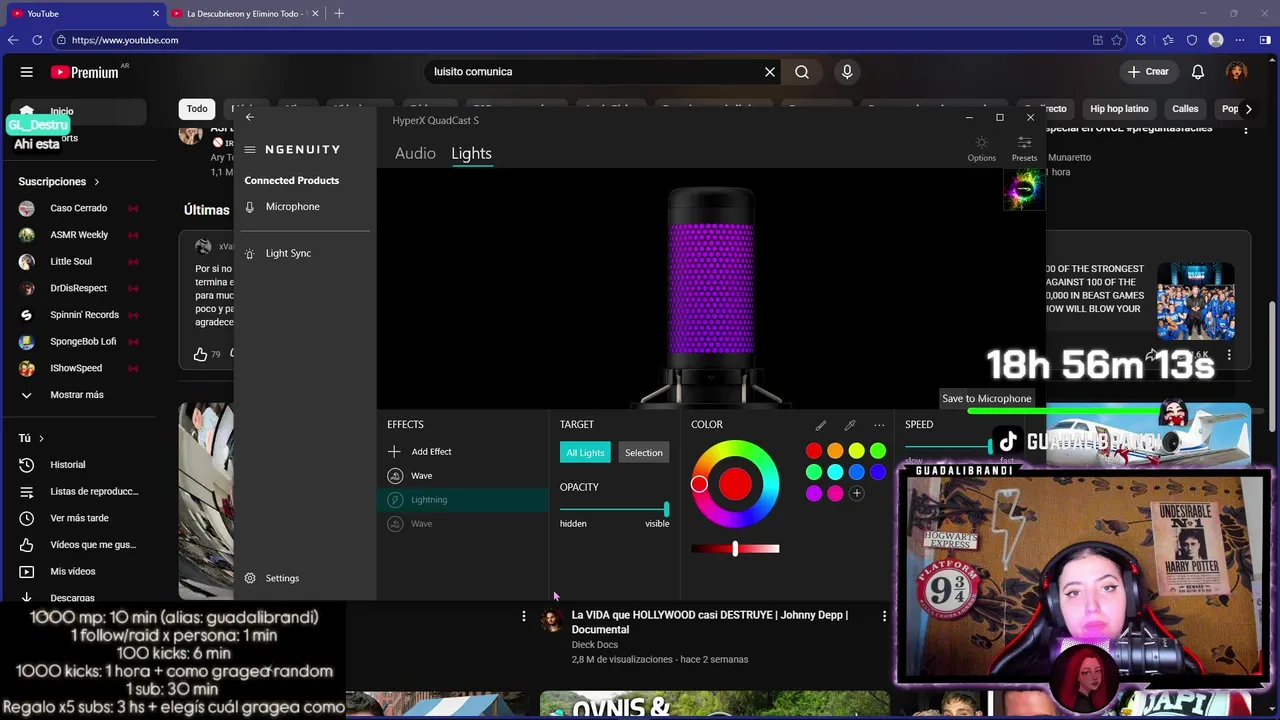Click the speed slider track
The height and width of the screenshot is (720, 1280).
[x=947, y=447]
